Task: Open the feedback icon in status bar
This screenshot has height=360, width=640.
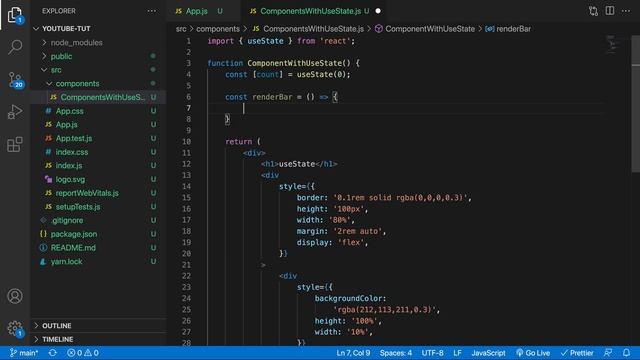Action: 608,353
